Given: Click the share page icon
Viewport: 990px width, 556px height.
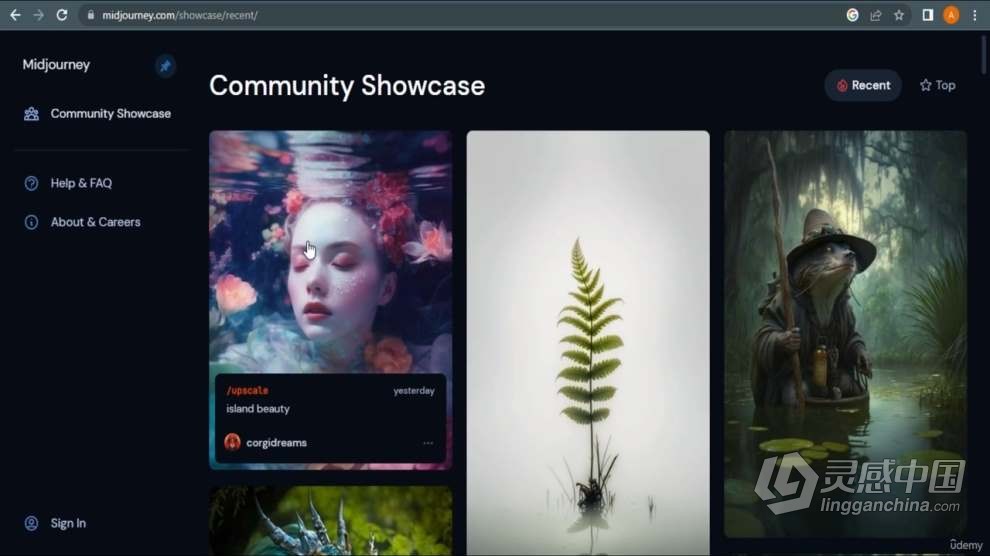Looking at the screenshot, I should pyautogui.click(x=876, y=15).
